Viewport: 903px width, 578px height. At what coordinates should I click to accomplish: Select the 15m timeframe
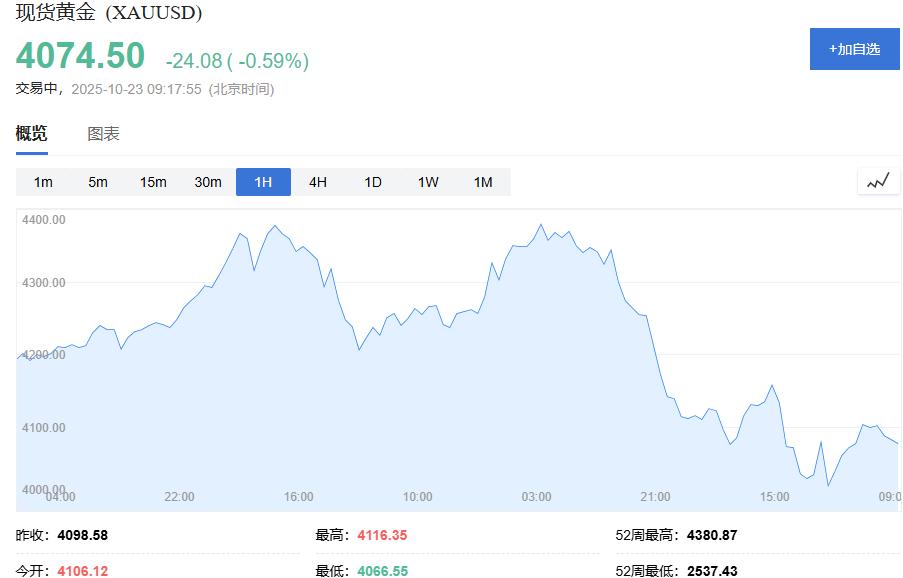[x=152, y=182]
